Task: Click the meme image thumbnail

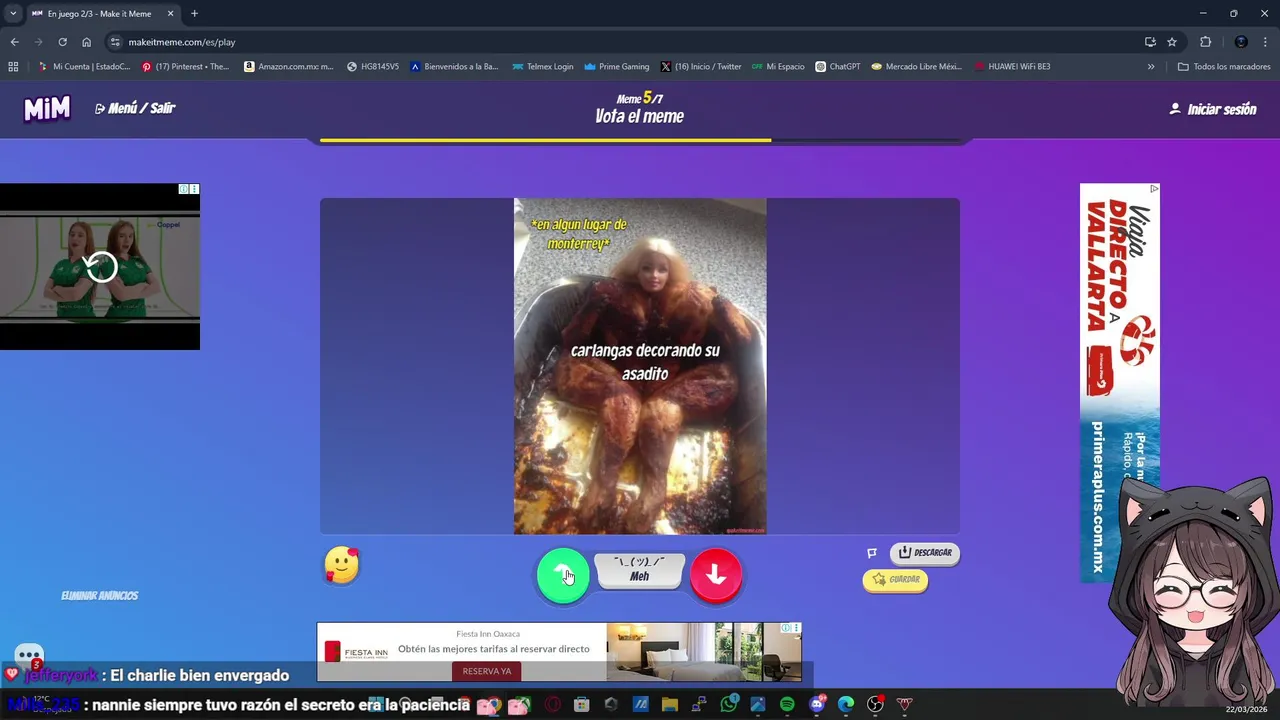Action: click(x=640, y=366)
